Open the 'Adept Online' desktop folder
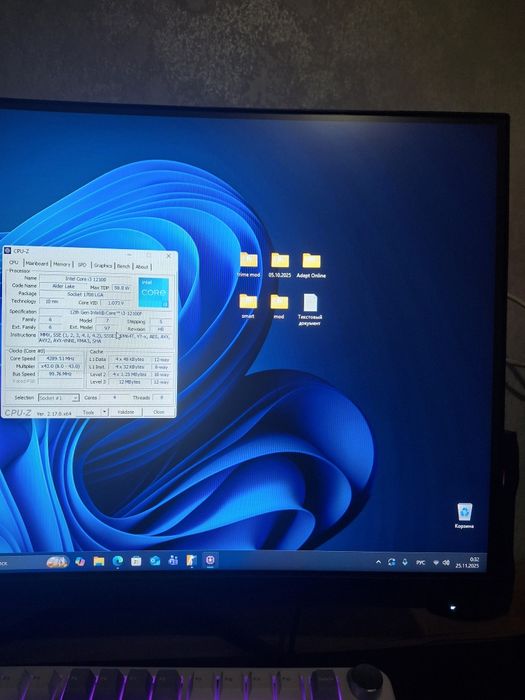 pos(311,266)
